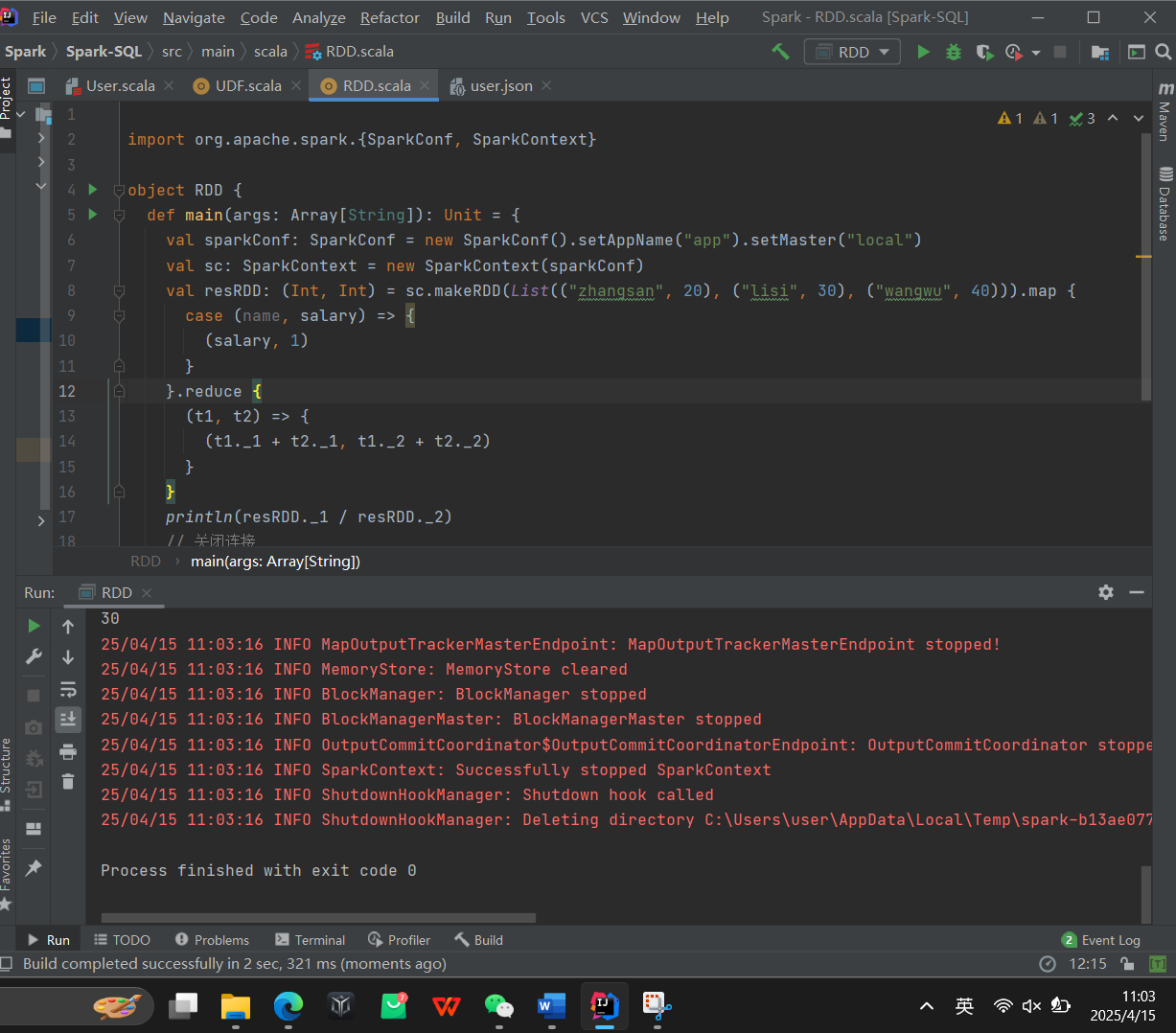Image resolution: width=1176 pixels, height=1033 pixels.
Task: Open the VCS menu
Action: [594, 17]
